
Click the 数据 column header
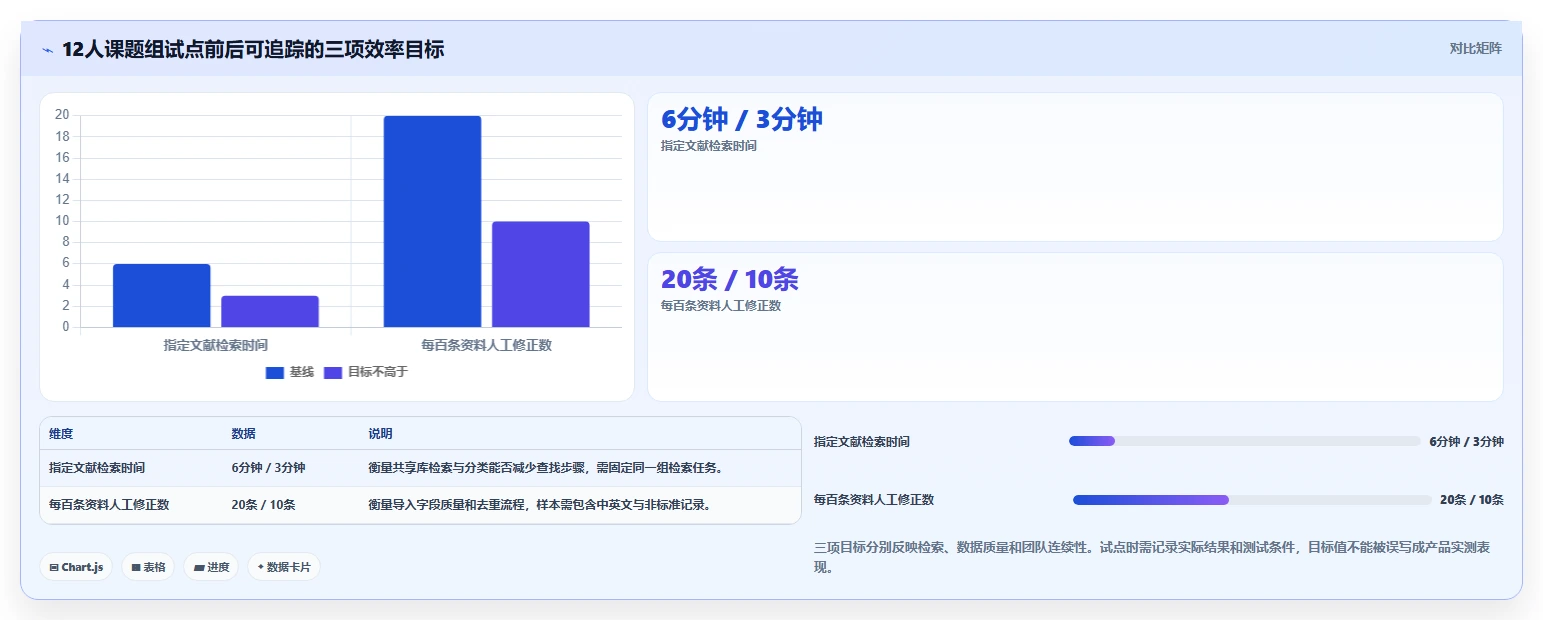click(x=244, y=434)
